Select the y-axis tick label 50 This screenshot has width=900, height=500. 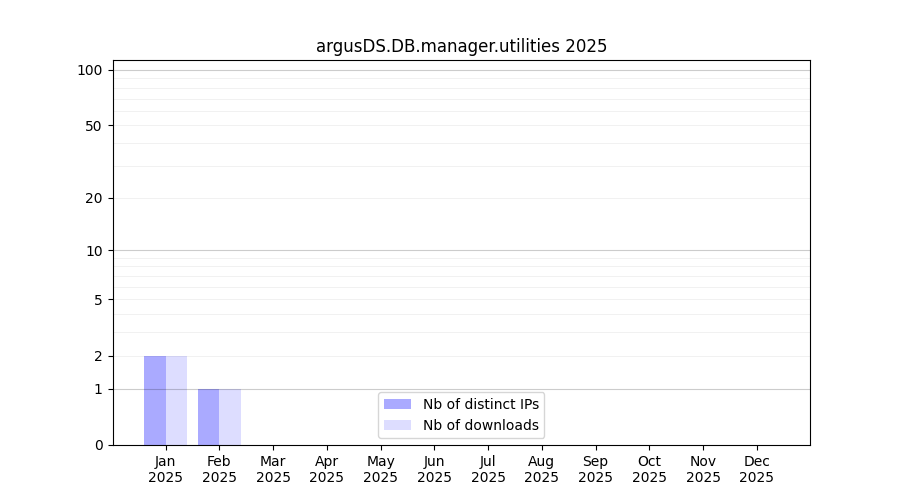click(x=94, y=126)
